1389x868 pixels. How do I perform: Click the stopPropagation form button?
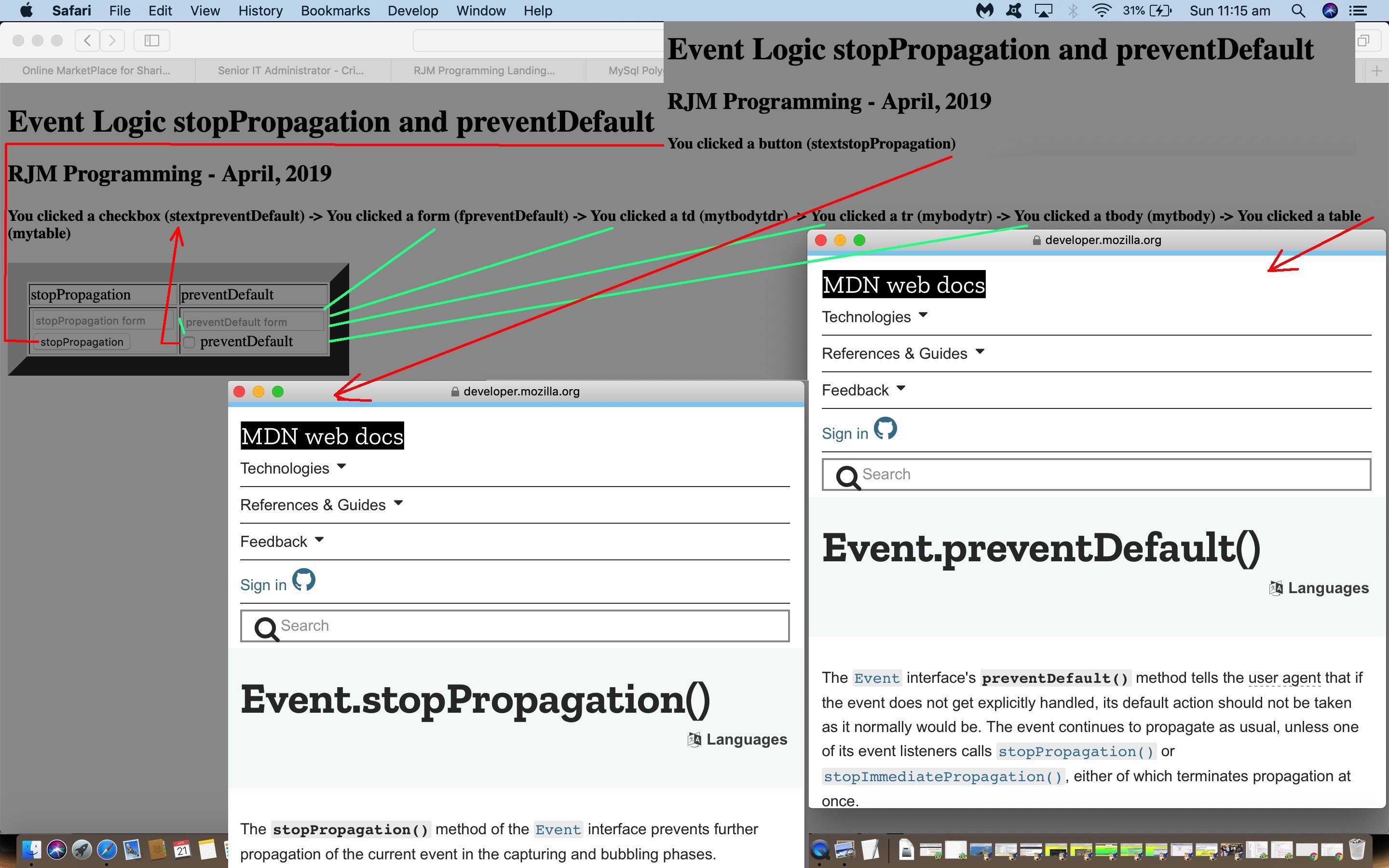coord(92,320)
